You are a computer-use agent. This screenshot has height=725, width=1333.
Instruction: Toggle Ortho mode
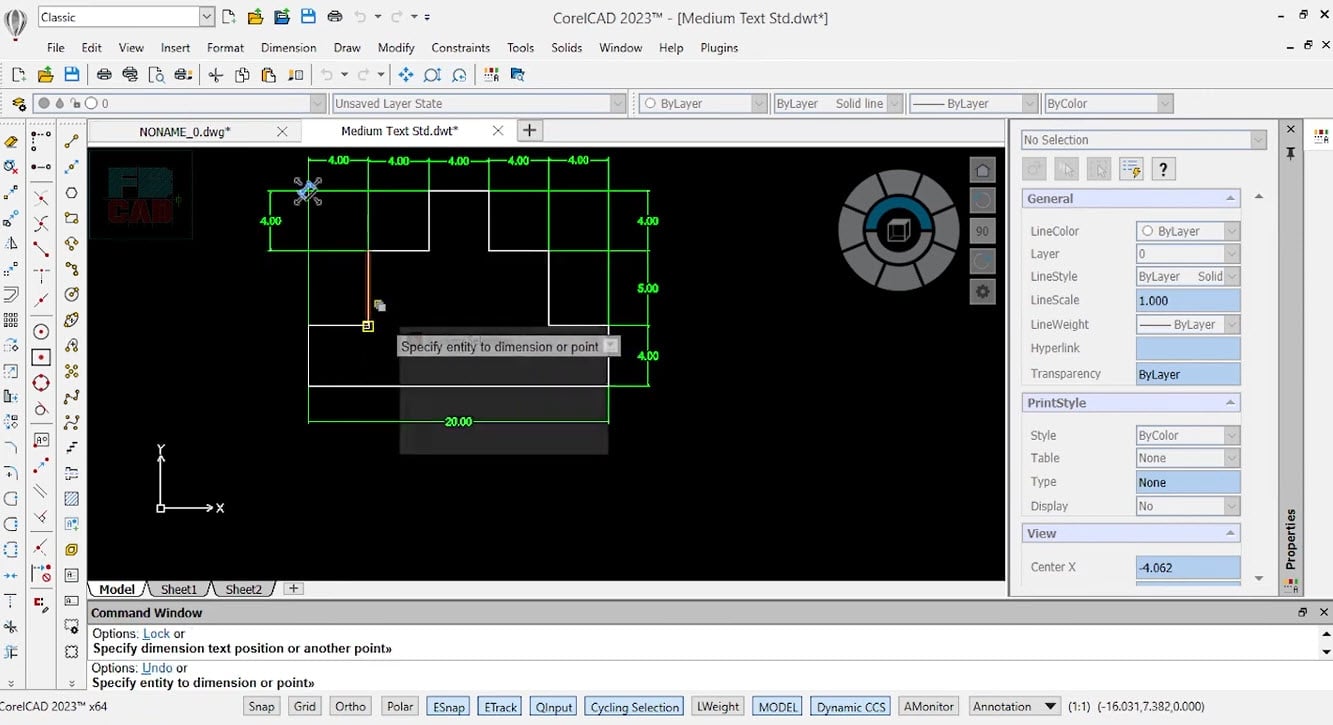coord(350,706)
